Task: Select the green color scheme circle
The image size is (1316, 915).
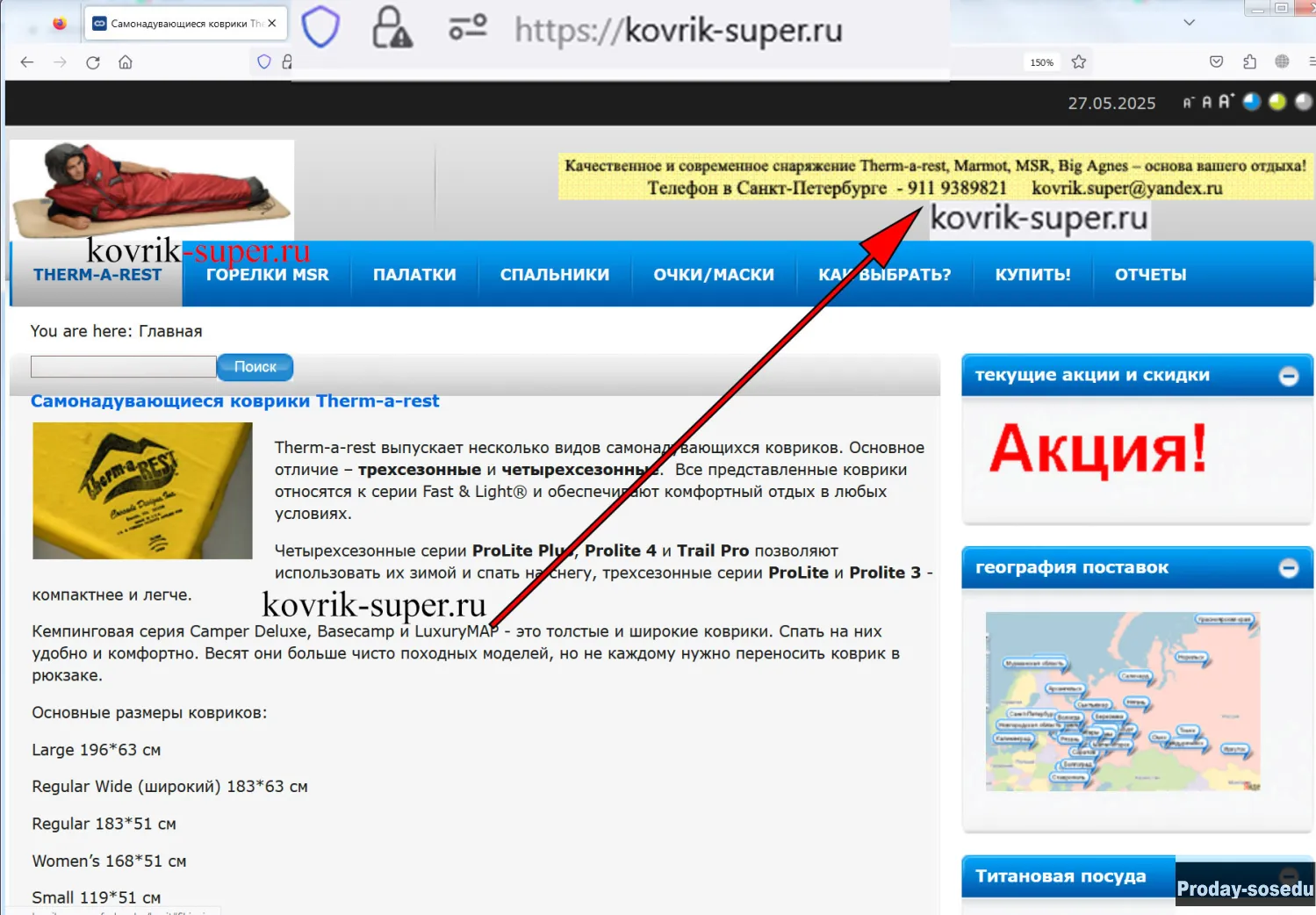Action: pyautogui.click(x=1277, y=102)
